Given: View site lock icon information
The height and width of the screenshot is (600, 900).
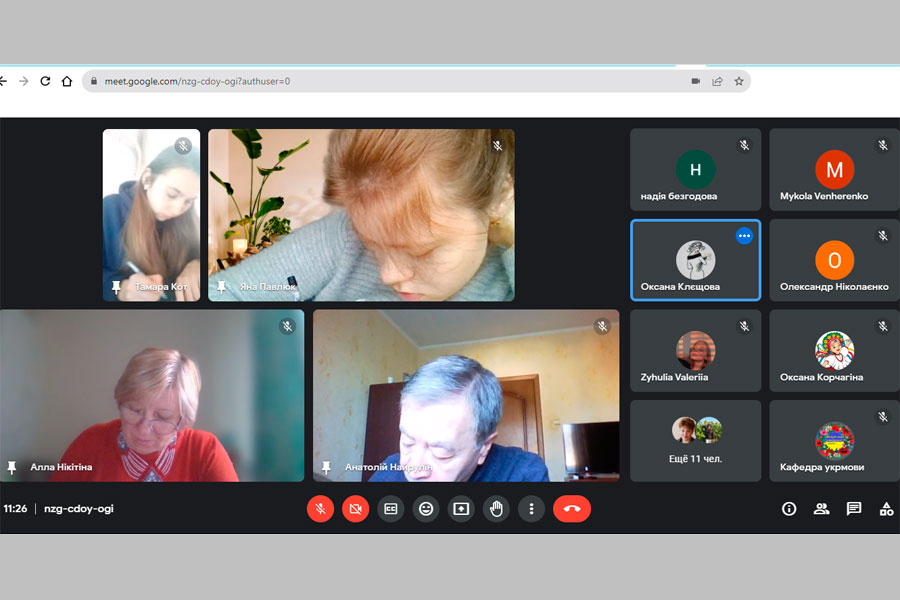Looking at the screenshot, I should [x=94, y=82].
